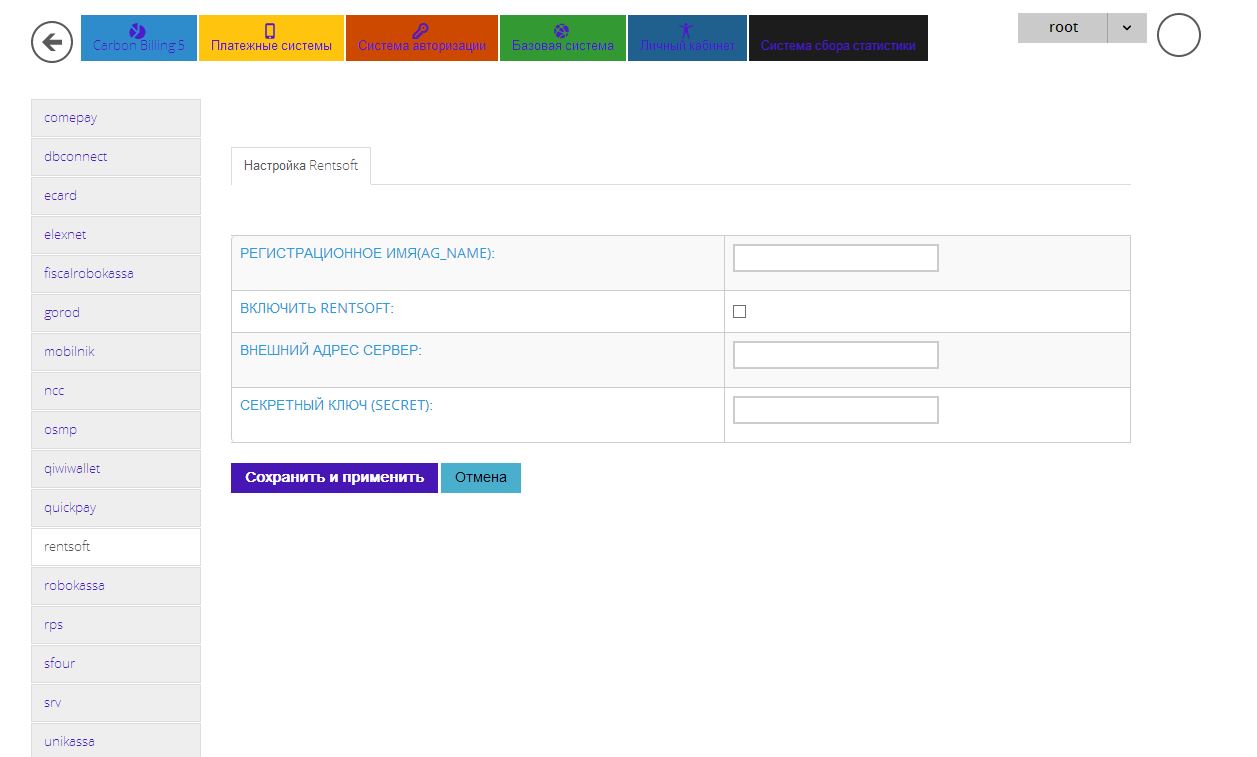
Task: Open Система авторизации key tile
Action: [x=421, y=38]
